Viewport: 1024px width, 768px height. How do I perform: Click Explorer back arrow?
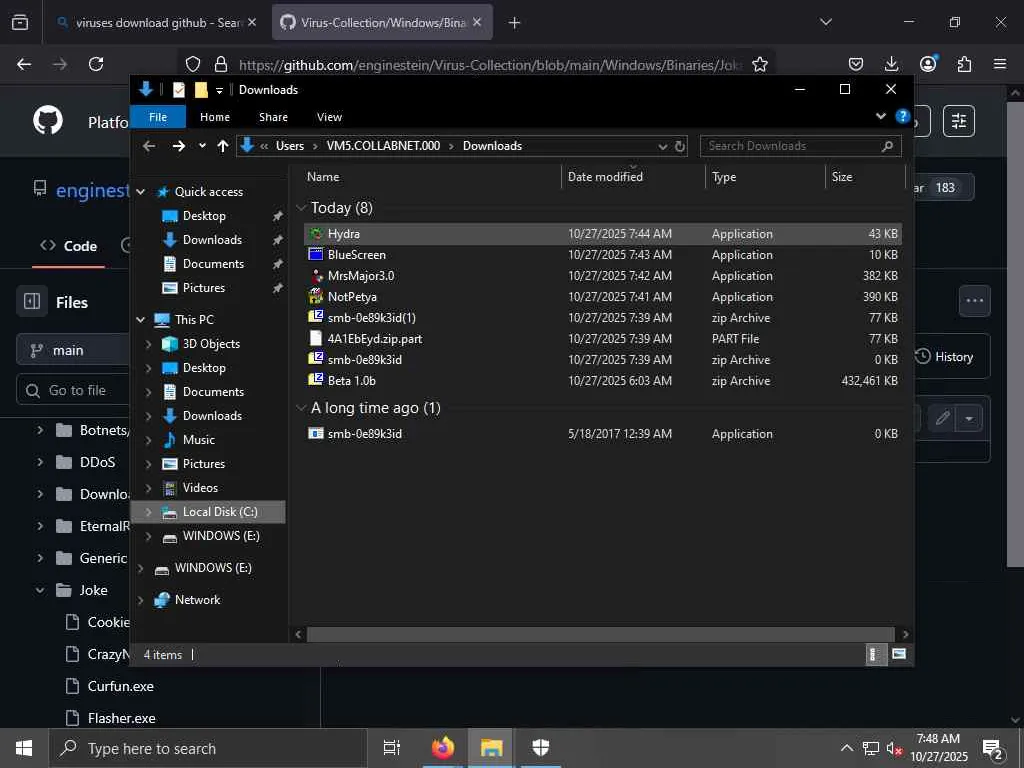pyautogui.click(x=149, y=146)
